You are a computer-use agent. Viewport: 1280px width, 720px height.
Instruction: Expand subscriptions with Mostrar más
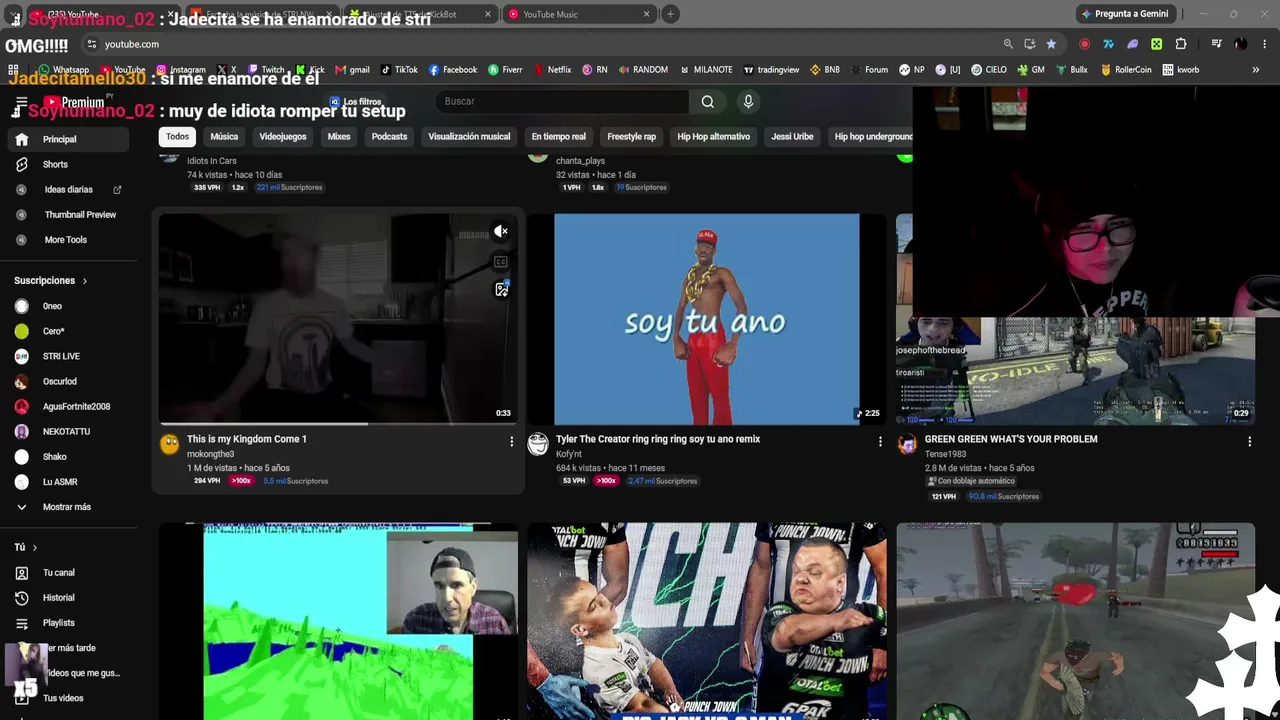[66, 507]
